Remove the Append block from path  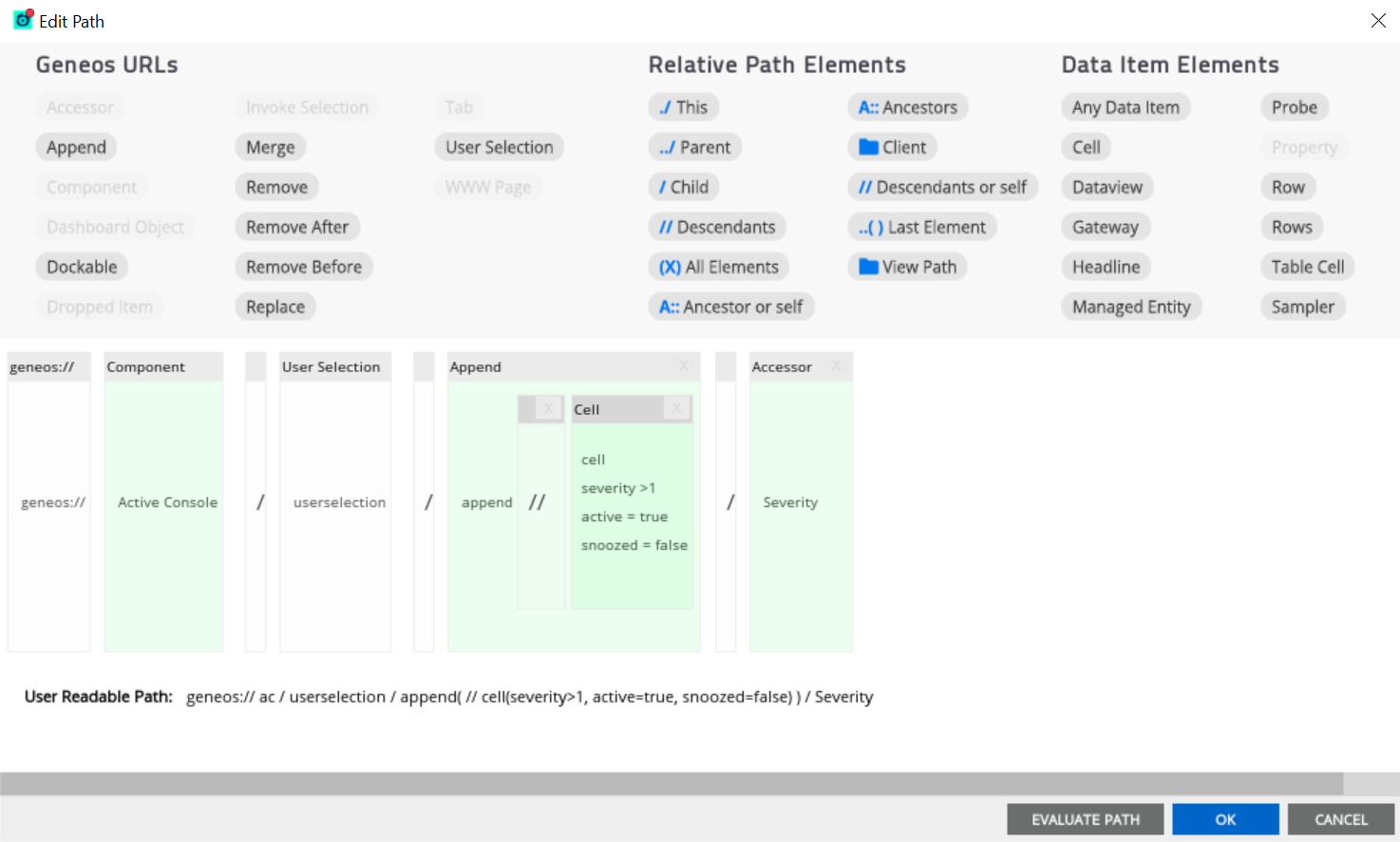pyautogui.click(x=684, y=366)
